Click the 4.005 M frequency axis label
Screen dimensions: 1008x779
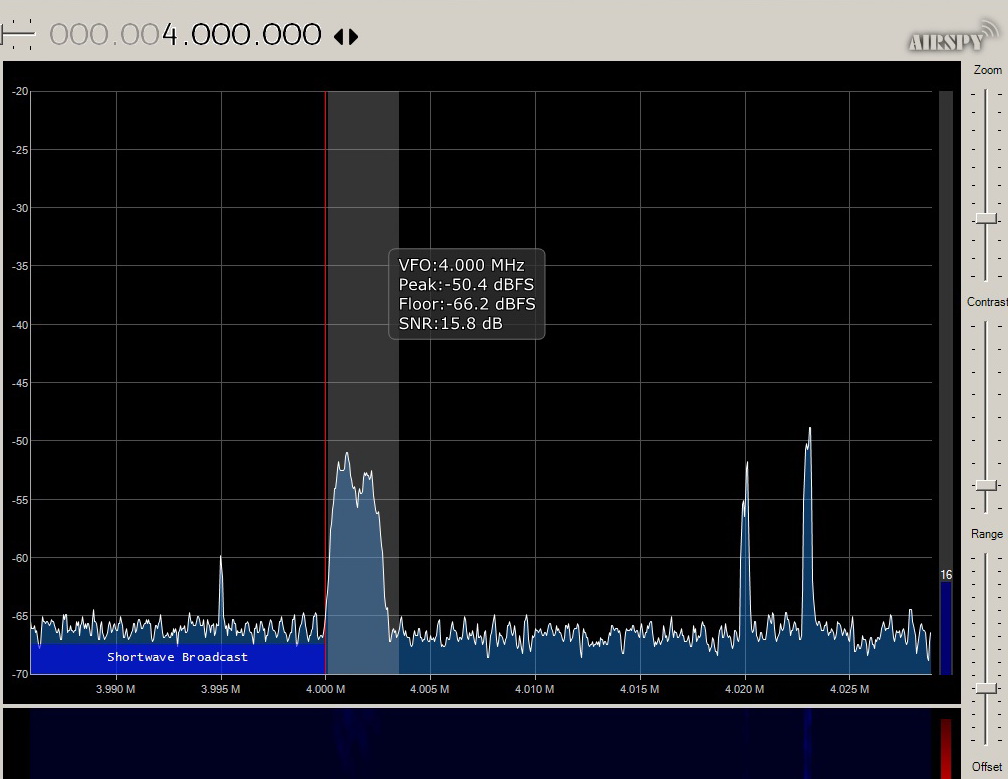pyautogui.click(x=429, y=689)
